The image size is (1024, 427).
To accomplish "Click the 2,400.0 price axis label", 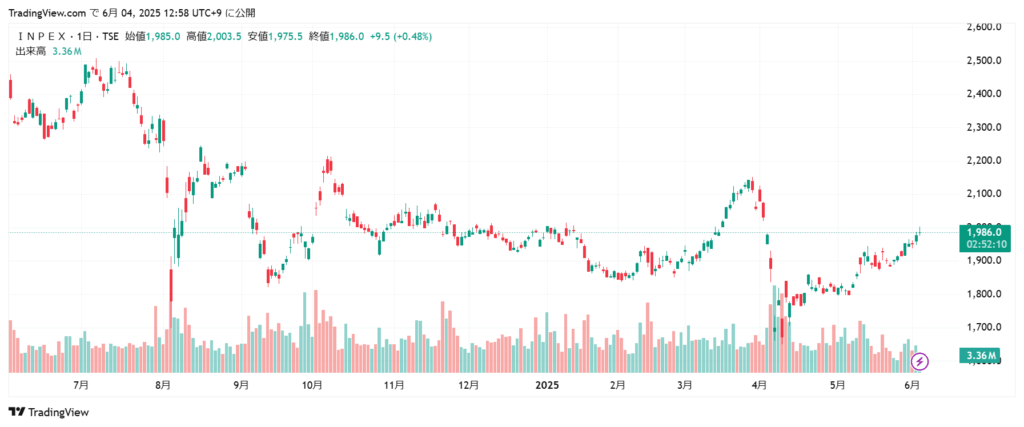I will (x=984, y=93).
